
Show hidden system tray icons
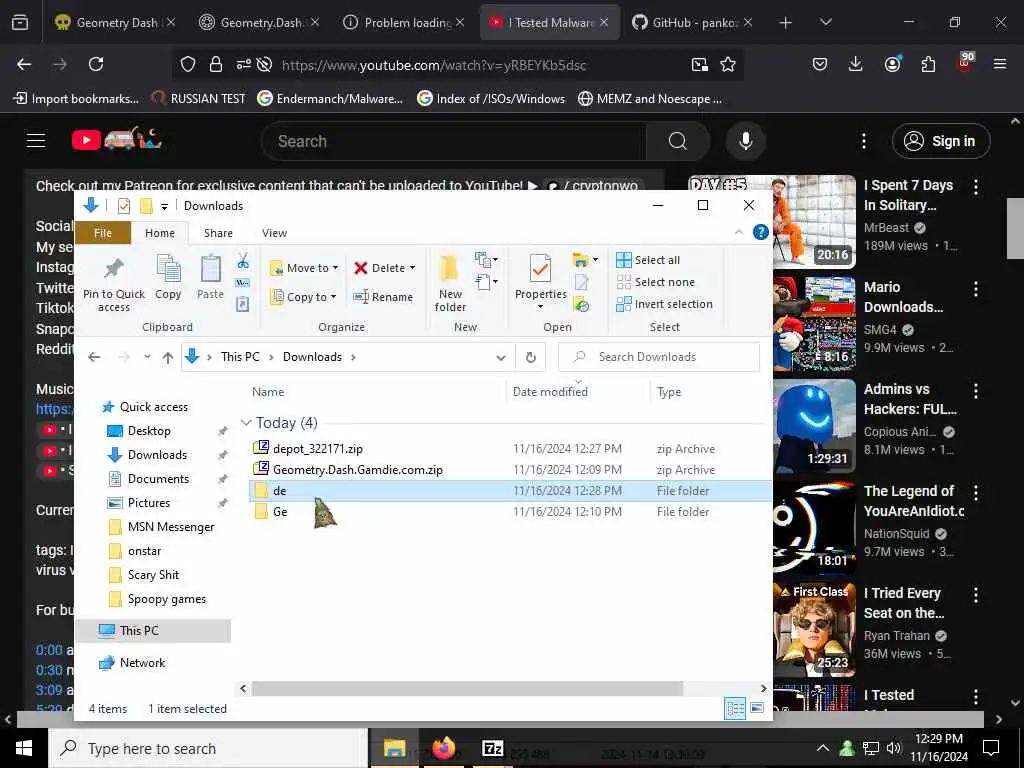(x=823, y=748)
